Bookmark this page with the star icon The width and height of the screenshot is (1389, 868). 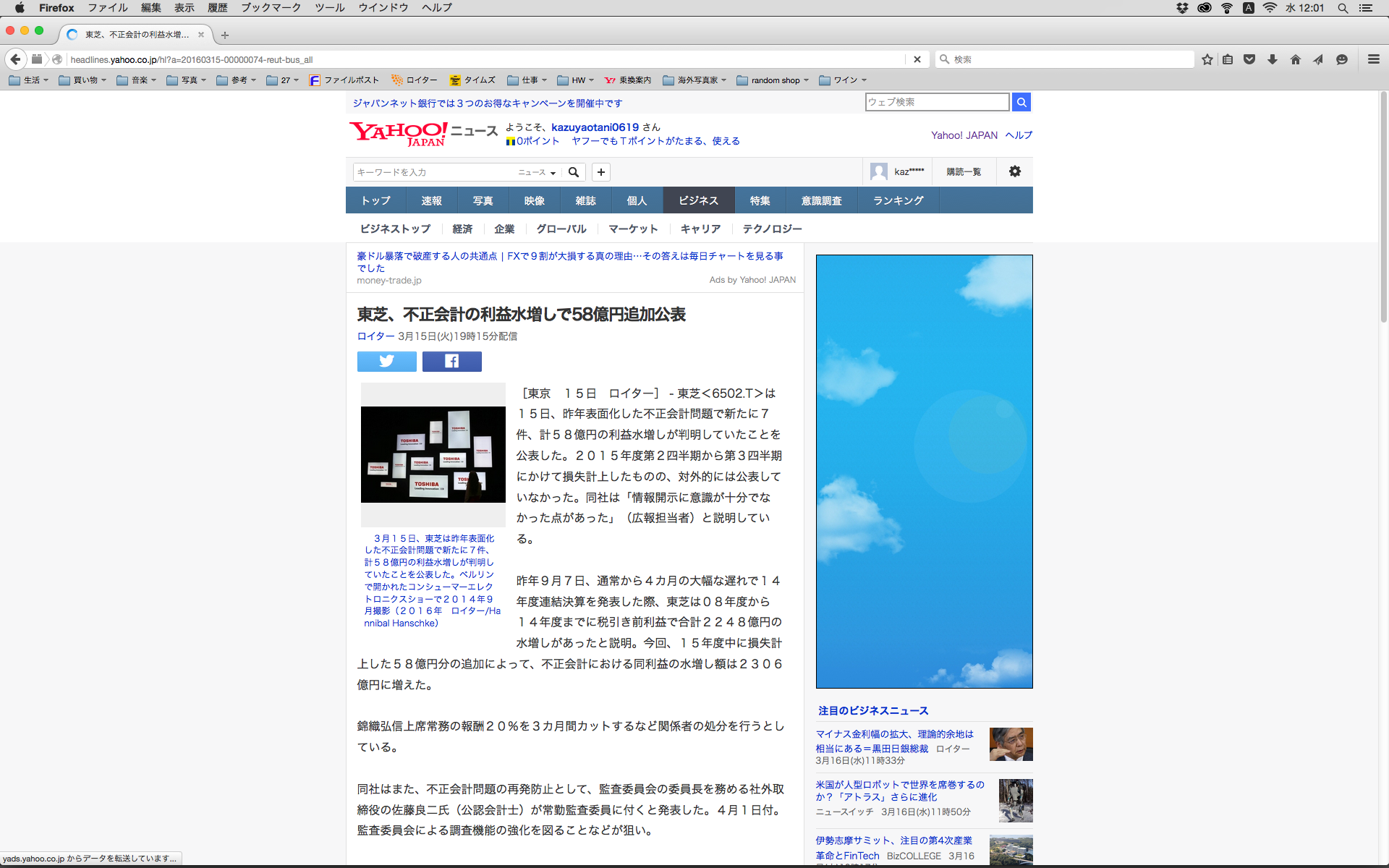click(x=1207, y=59)
